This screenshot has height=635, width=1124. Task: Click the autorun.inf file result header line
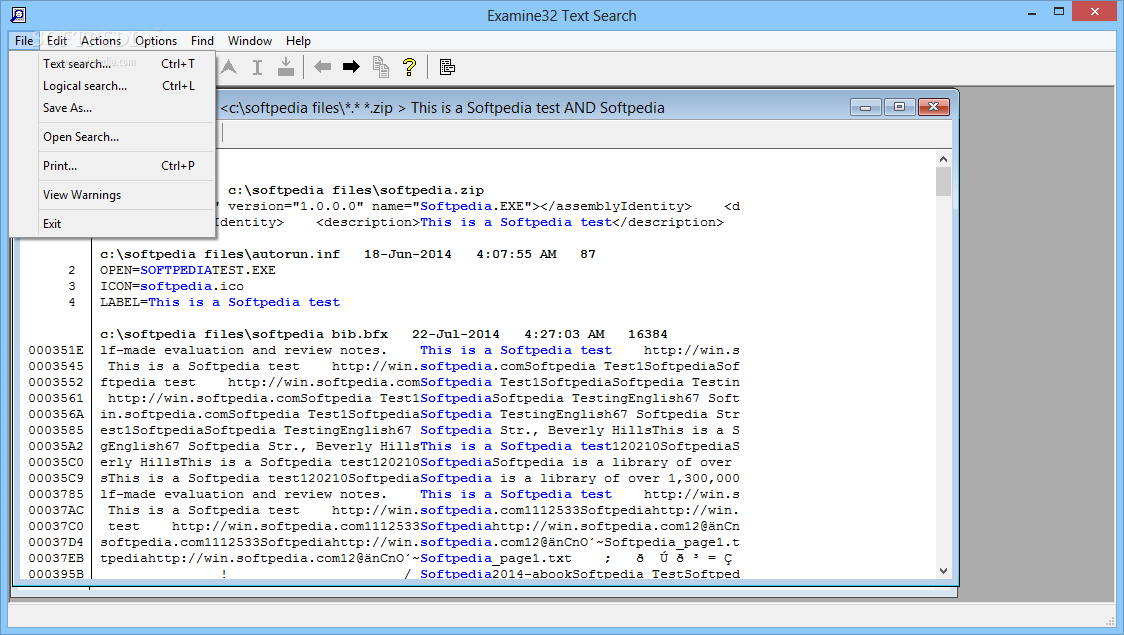tap(348, 254)
